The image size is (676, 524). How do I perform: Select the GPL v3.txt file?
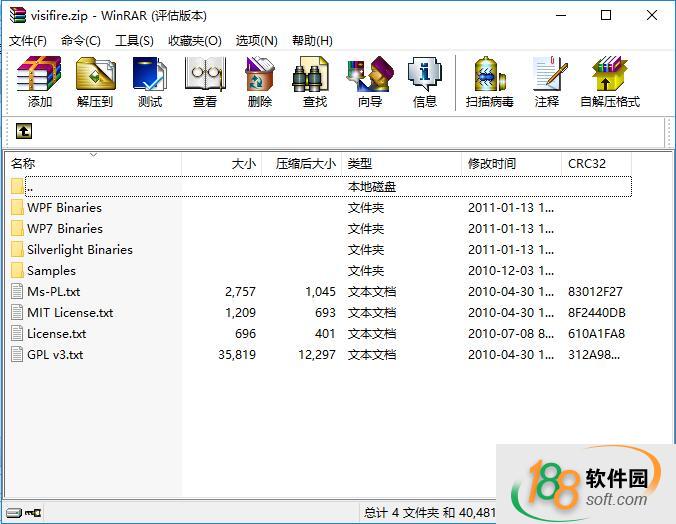[55, 355]
